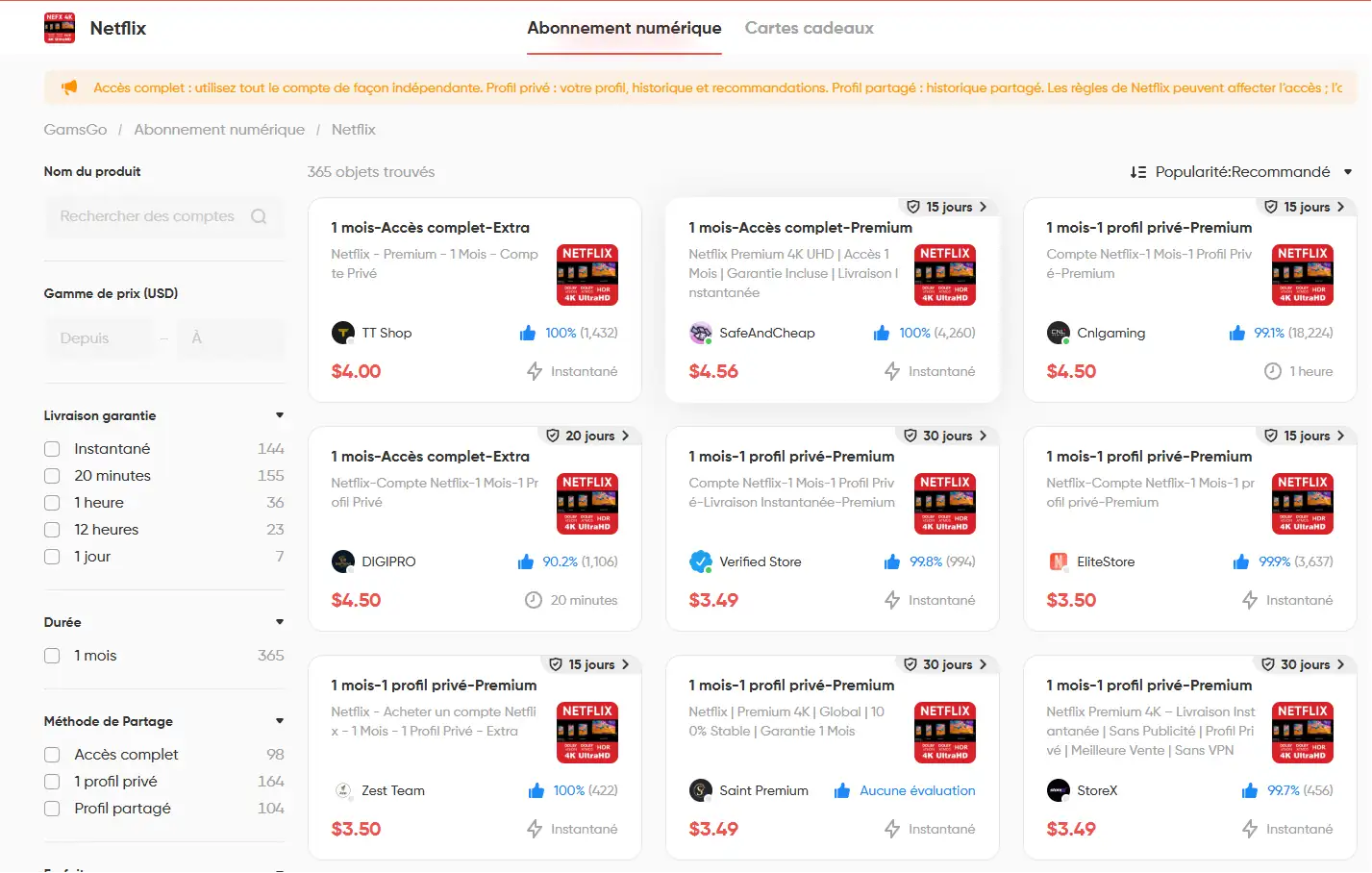Open Verified Store seller name link
This screenshot has height=873, width=1372.
point(761,561)
